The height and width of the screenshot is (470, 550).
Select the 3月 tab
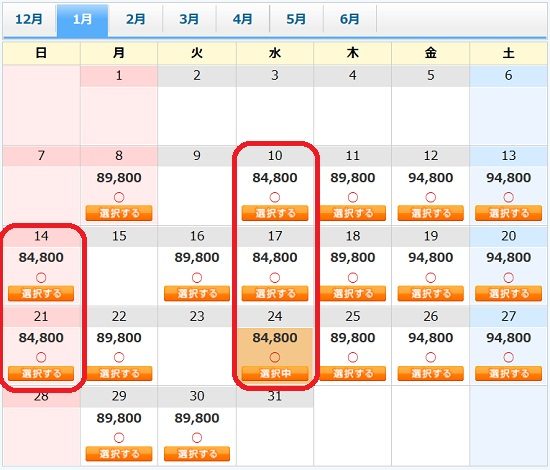coord(189,19)
